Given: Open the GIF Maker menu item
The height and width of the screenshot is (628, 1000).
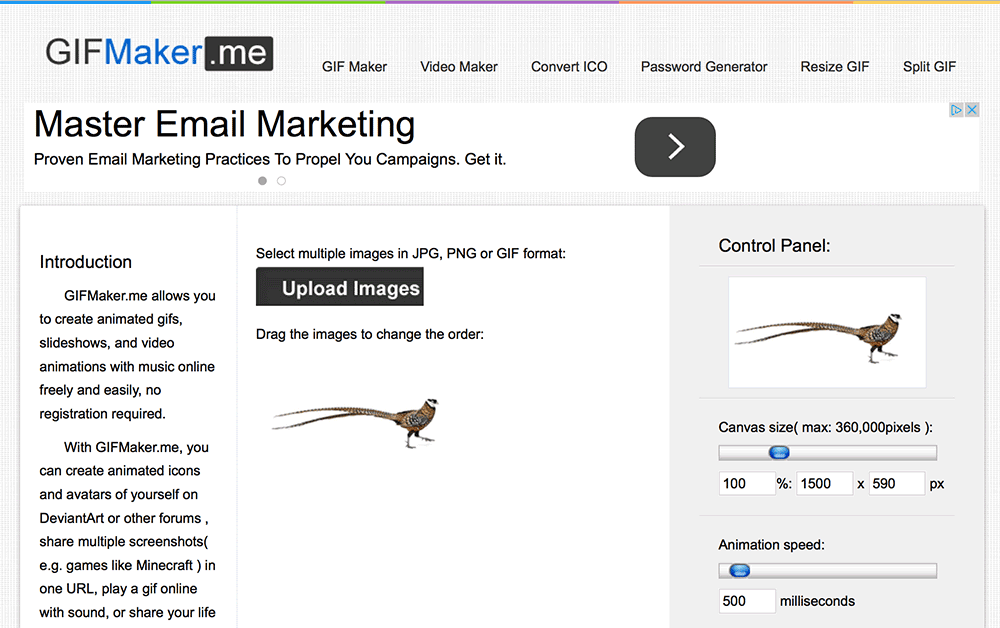Looking at the screenshot, I should tap(354, 67).
